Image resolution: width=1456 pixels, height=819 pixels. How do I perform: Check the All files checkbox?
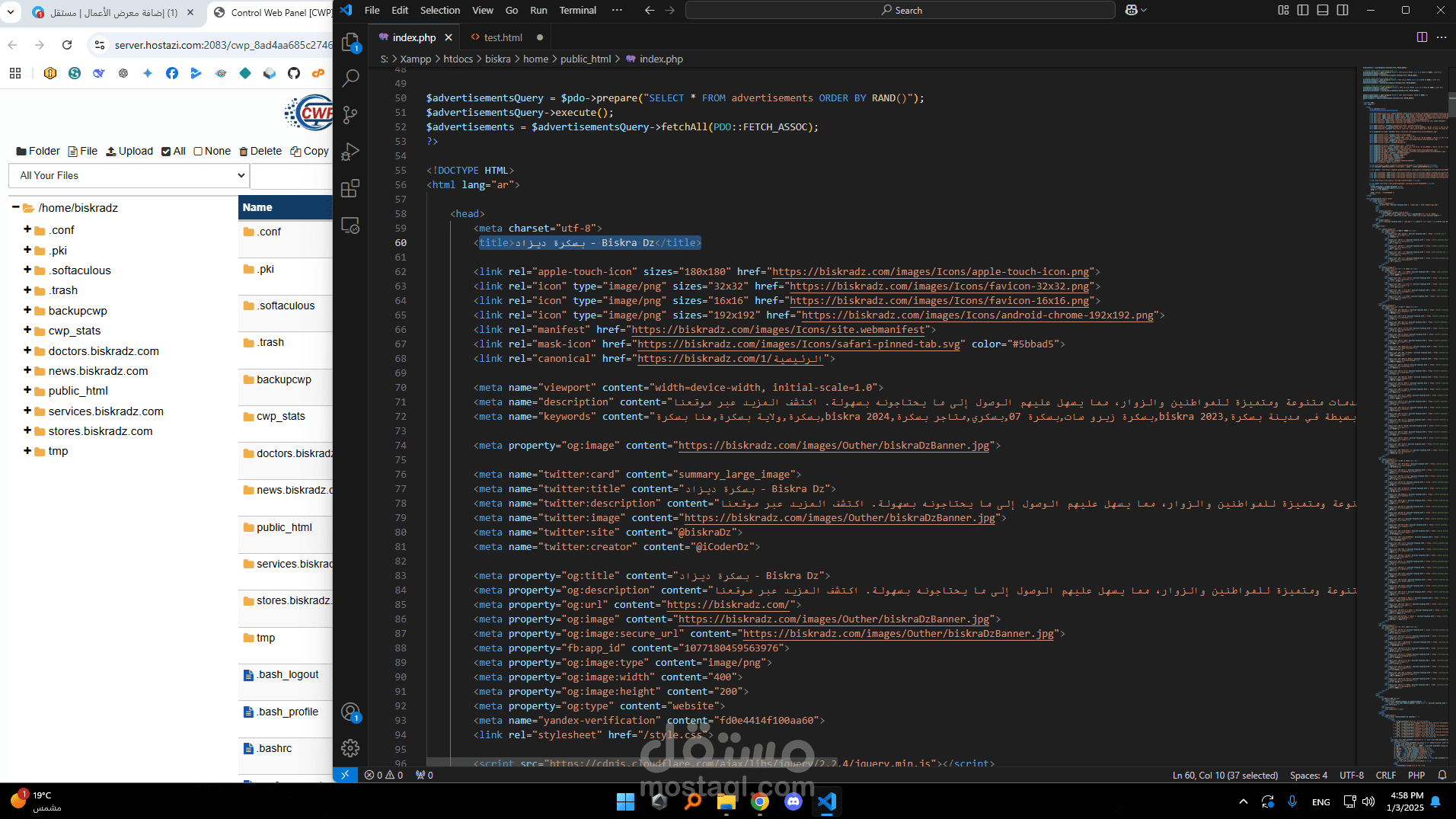[166, 152]
